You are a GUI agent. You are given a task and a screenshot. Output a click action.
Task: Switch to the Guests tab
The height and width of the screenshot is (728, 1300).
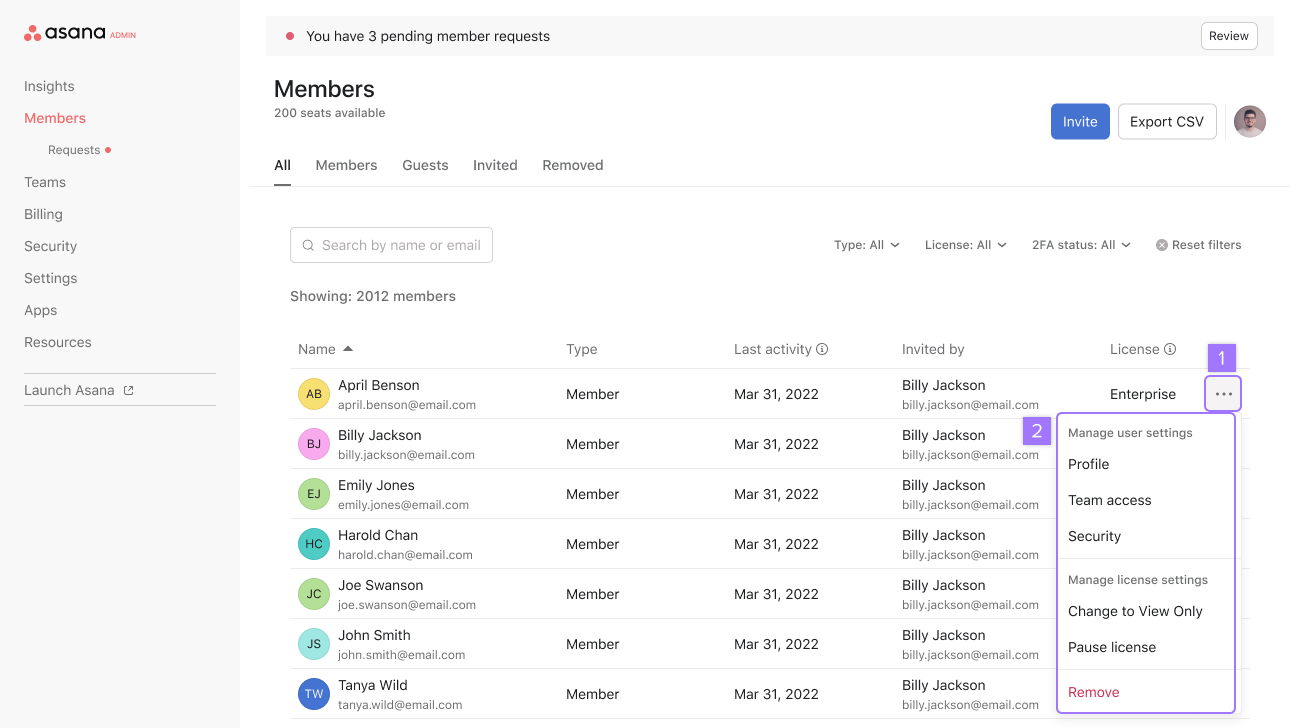coord(425,165)
